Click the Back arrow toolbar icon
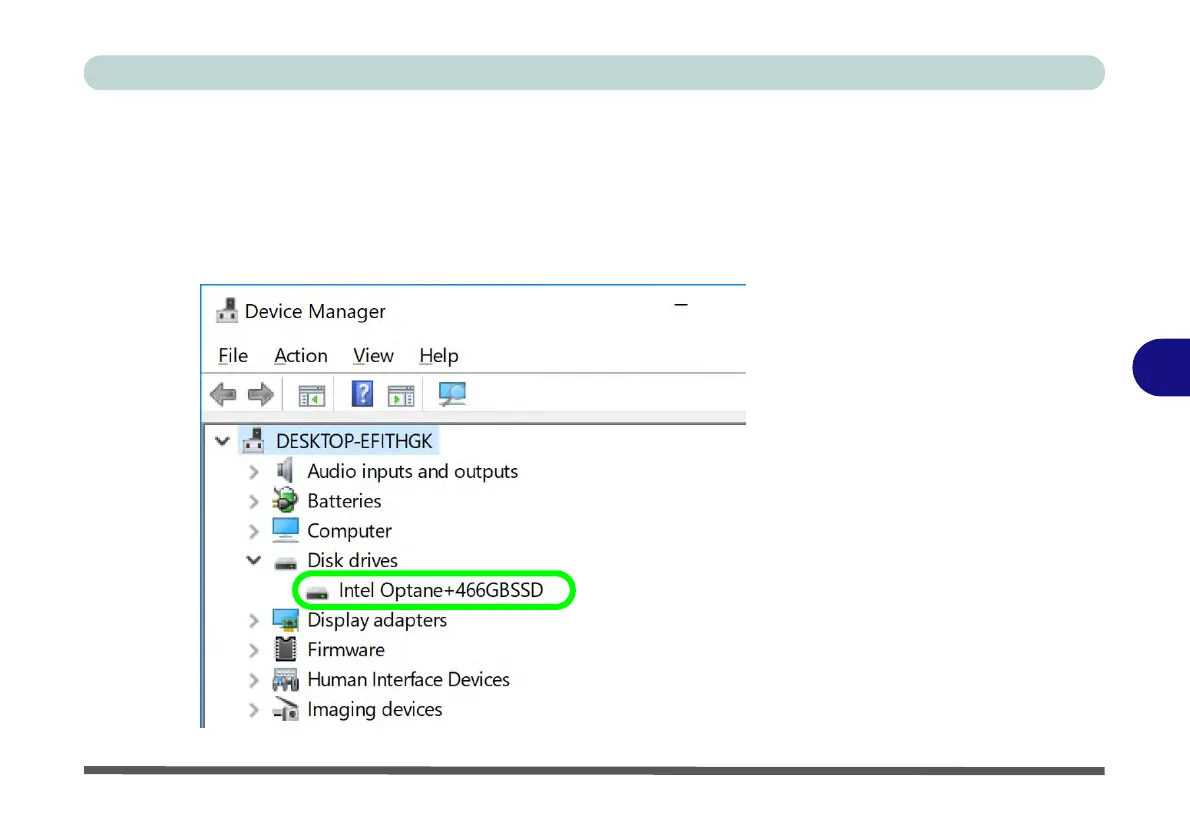 tap(223, 395)
